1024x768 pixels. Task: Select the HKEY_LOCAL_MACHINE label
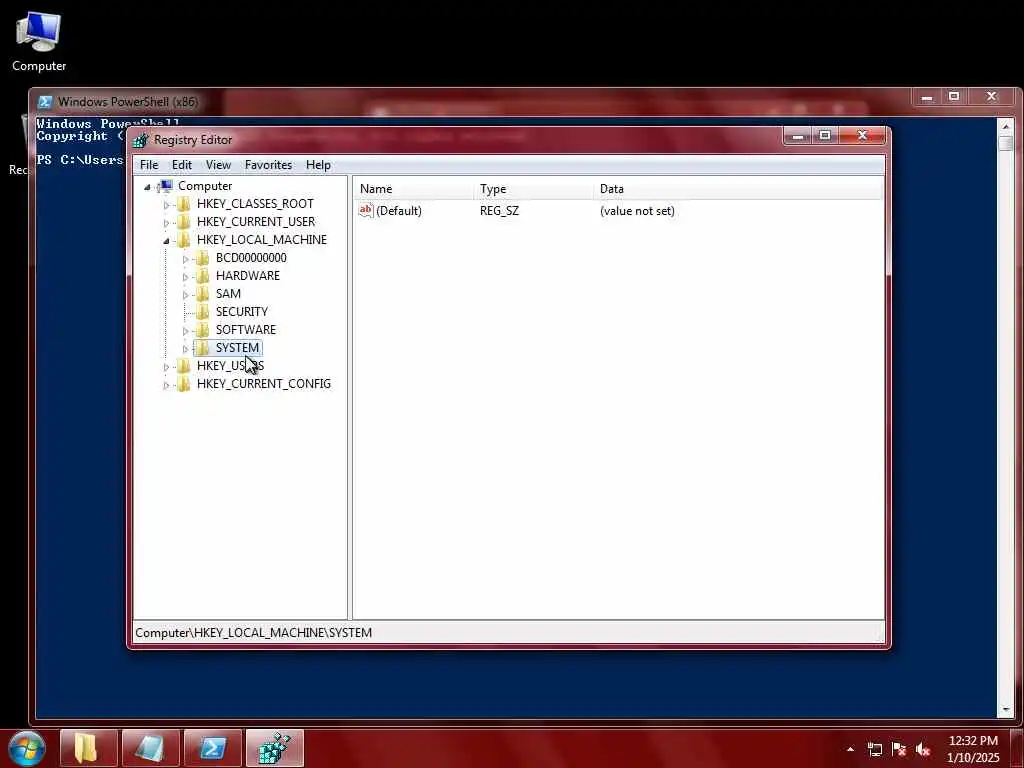(262, 240)
